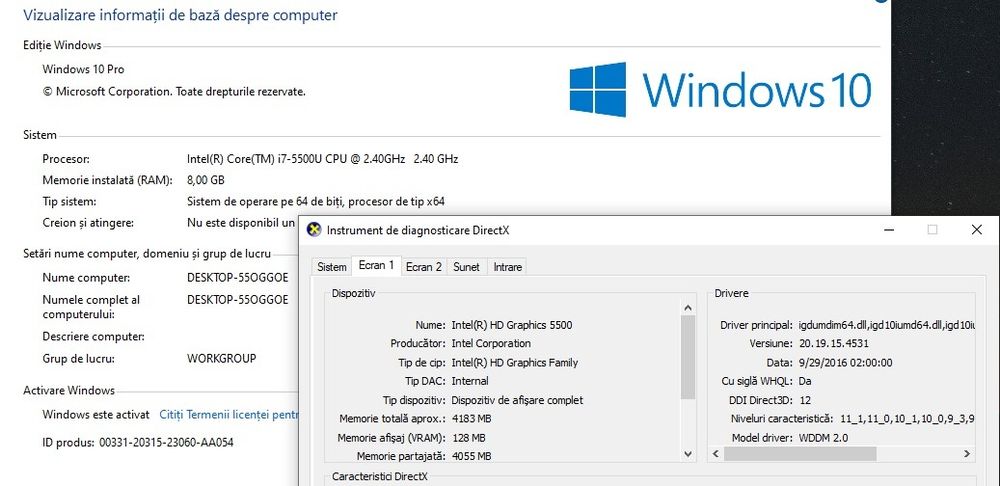Click the 'Internal' DAC type value
Viewport: 1000px width, 486px height.
pos(470,381)
